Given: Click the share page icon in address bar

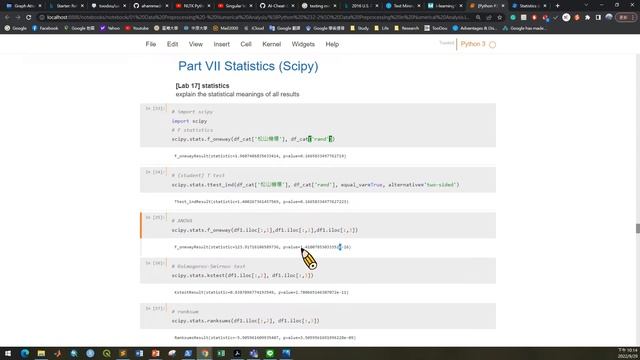Looking at the screenshot, I should (489, 18).
